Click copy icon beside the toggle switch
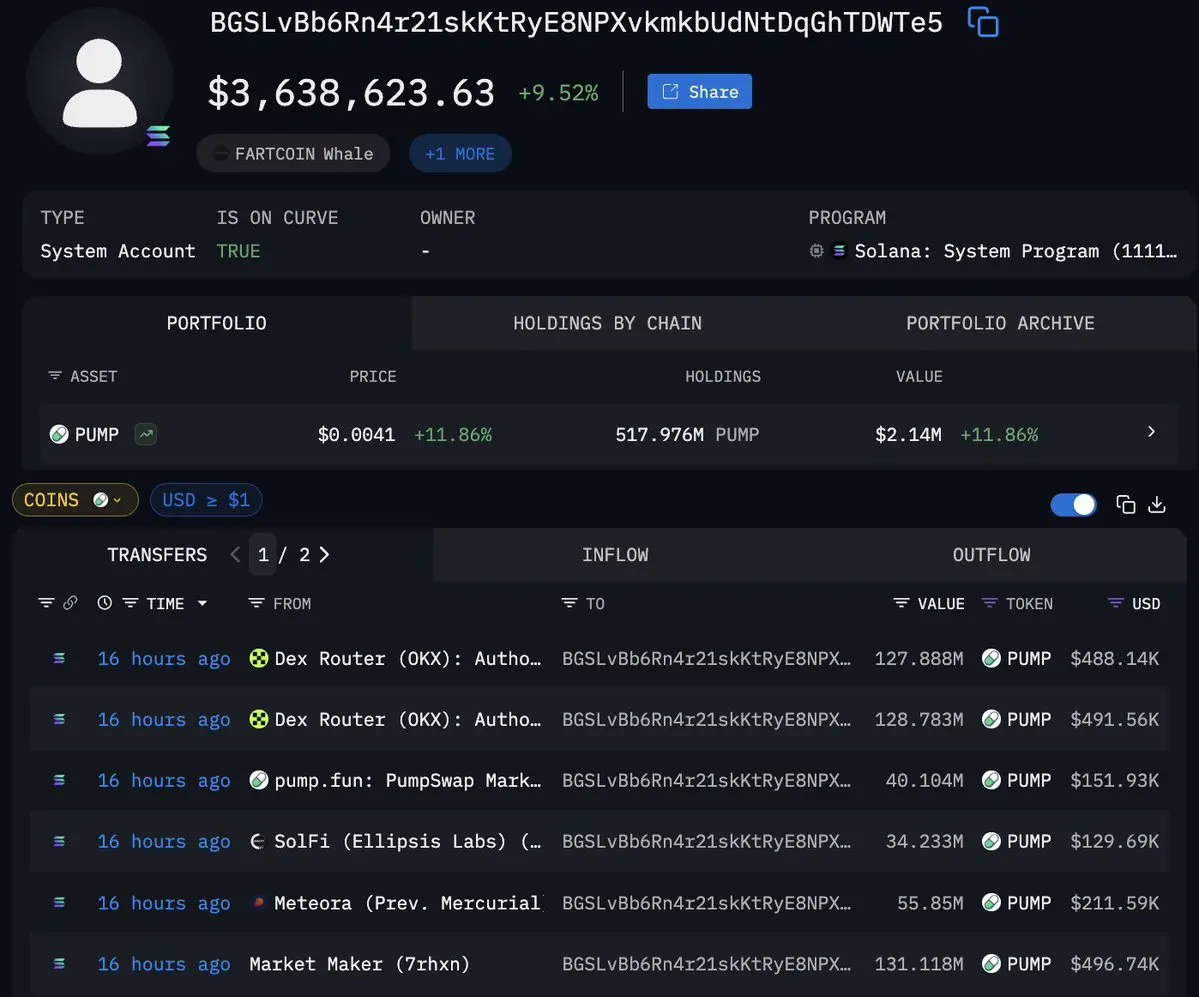The height and width of the screenshot is (997, 1199). pos(1125,504)
